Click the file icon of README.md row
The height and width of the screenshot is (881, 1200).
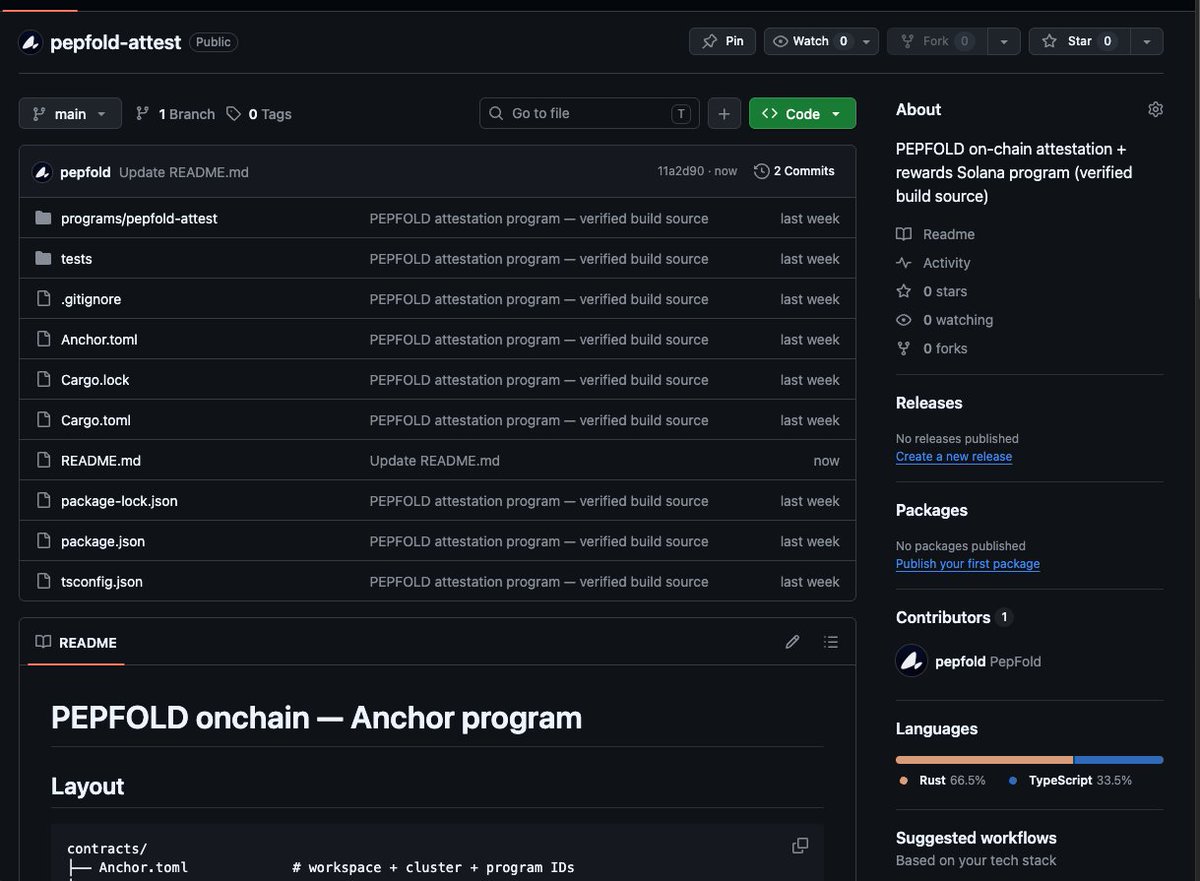coord(43,460)
